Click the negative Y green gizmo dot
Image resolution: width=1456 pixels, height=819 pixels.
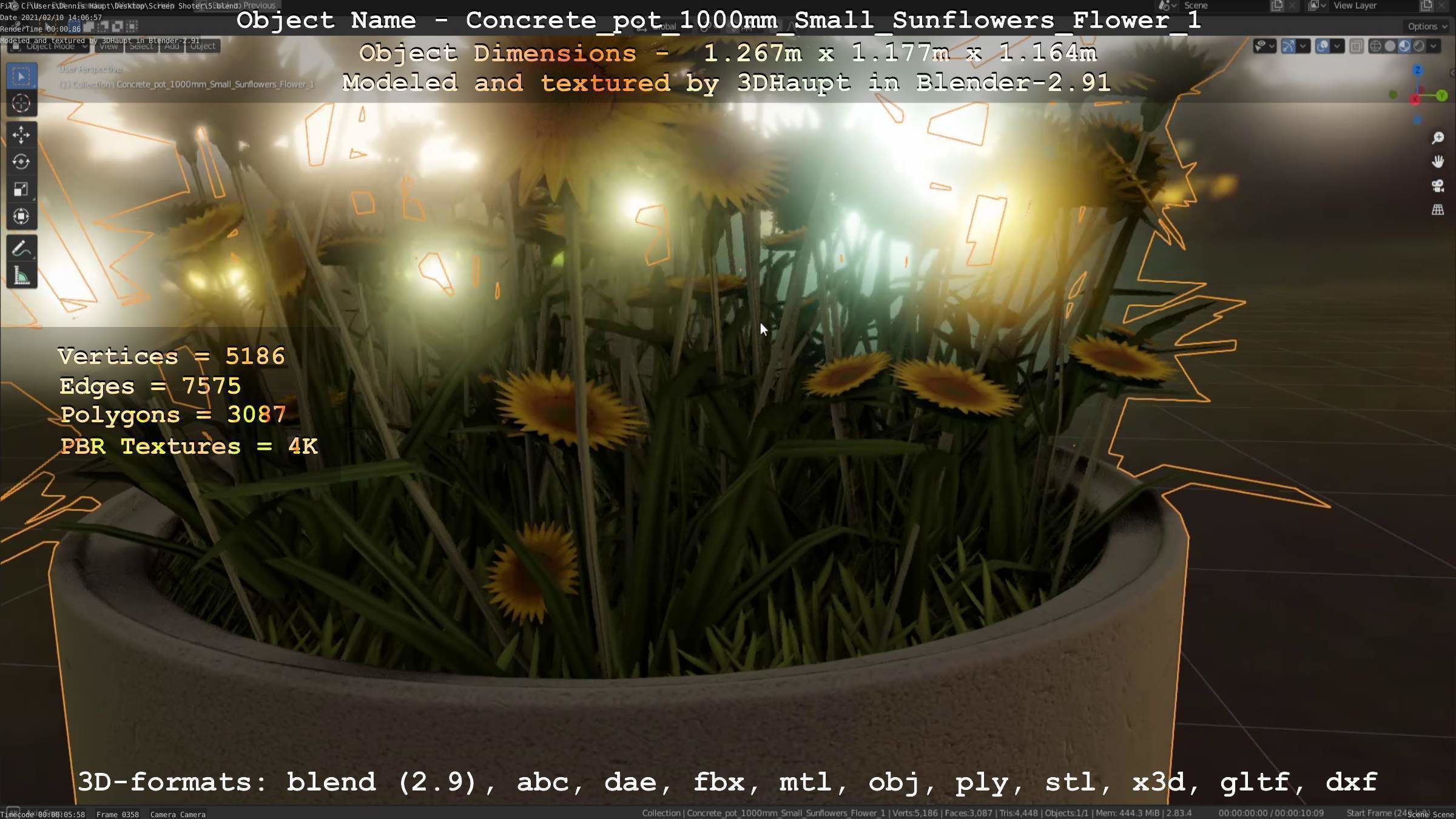[1394, 95]
